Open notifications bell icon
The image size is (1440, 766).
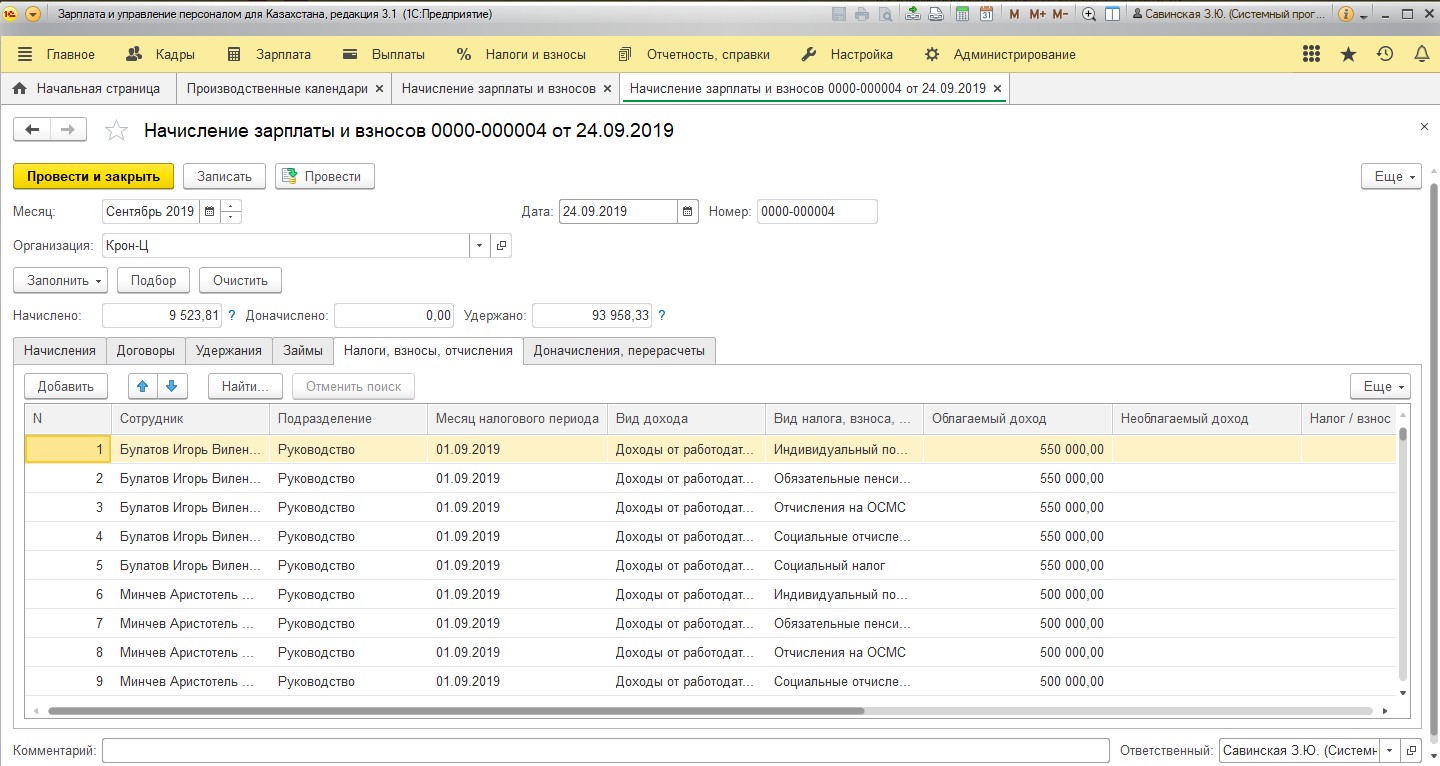point(1421,54)
